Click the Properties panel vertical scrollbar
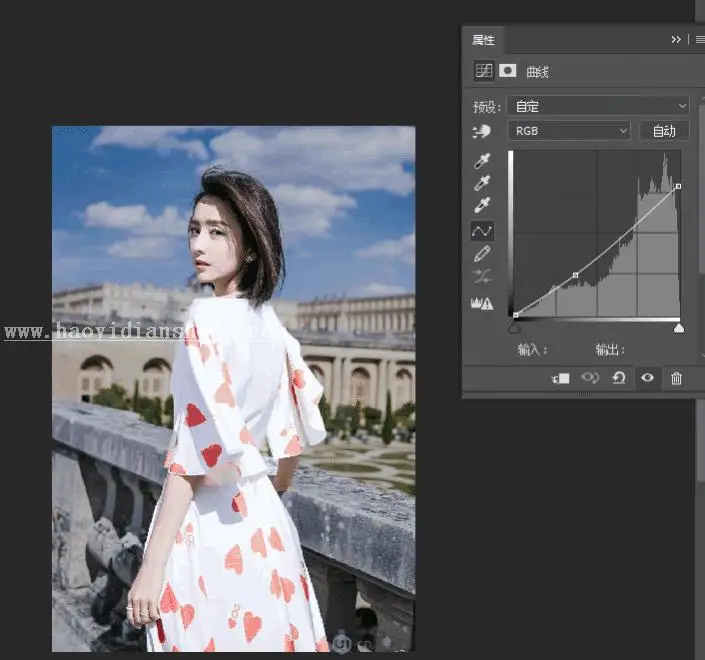 tap(701, 189)
